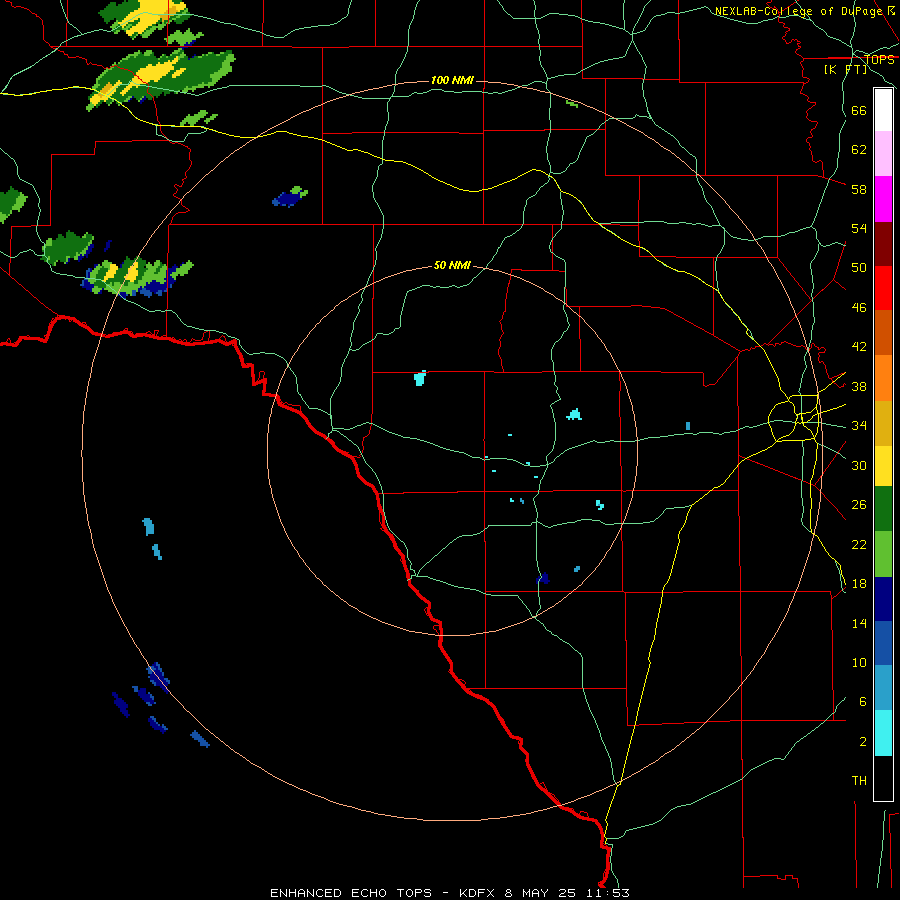The width and height of the screenshot is (900, 900).
Task: Click the legend value 30
Action: (859, 465)
